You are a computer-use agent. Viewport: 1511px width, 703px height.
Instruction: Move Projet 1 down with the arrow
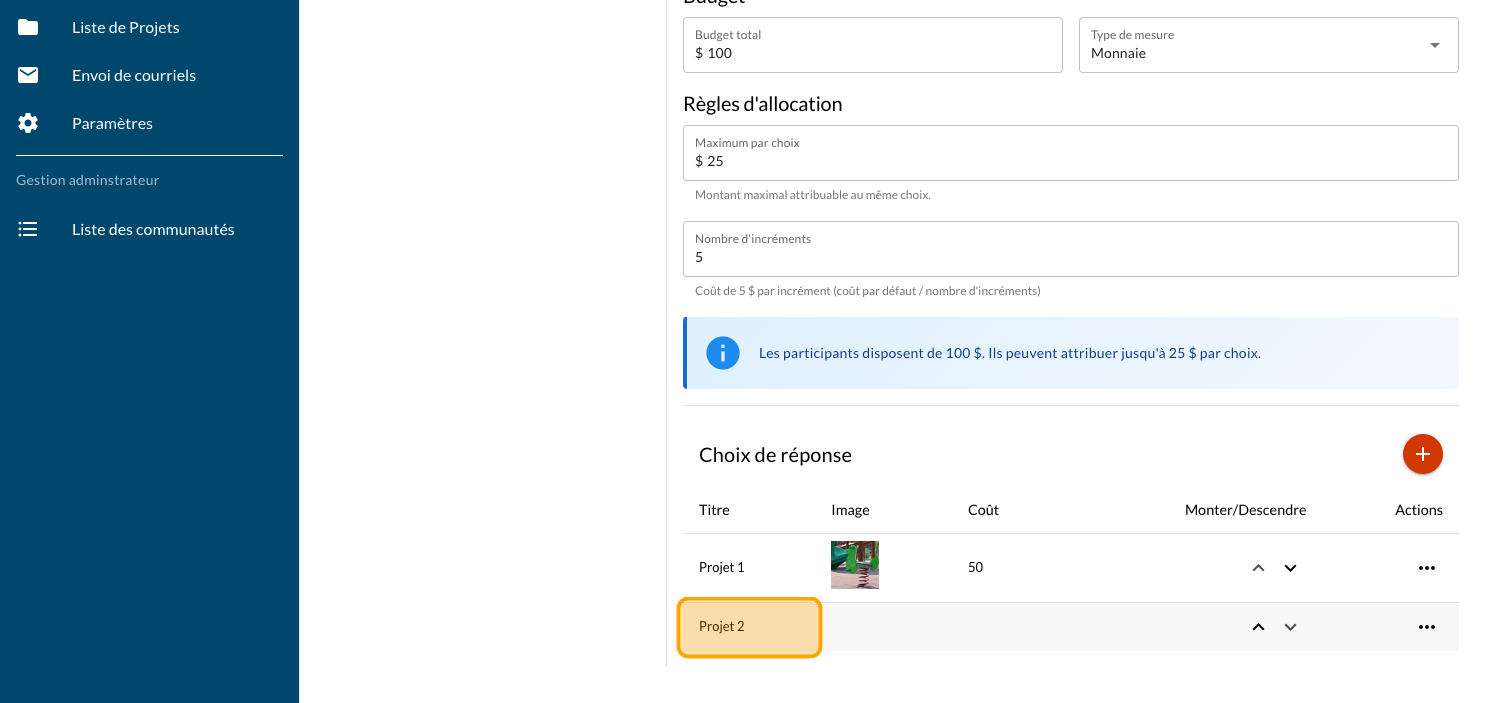click(1290, 568)
